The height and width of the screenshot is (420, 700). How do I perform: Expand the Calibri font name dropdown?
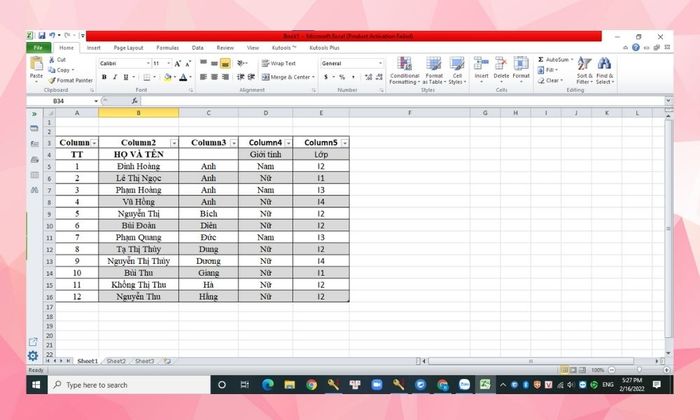click(x=146, y=63)
